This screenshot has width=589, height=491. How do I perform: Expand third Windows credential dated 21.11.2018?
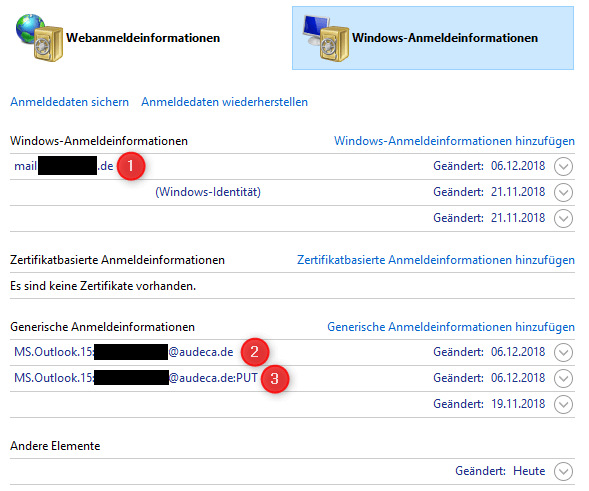click(x=563, y=218)
